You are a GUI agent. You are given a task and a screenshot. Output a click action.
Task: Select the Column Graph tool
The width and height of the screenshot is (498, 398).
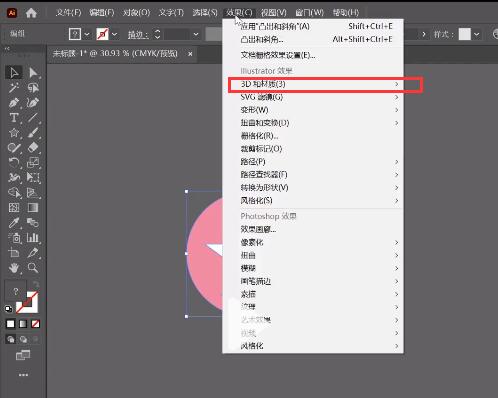coord(33,238)
